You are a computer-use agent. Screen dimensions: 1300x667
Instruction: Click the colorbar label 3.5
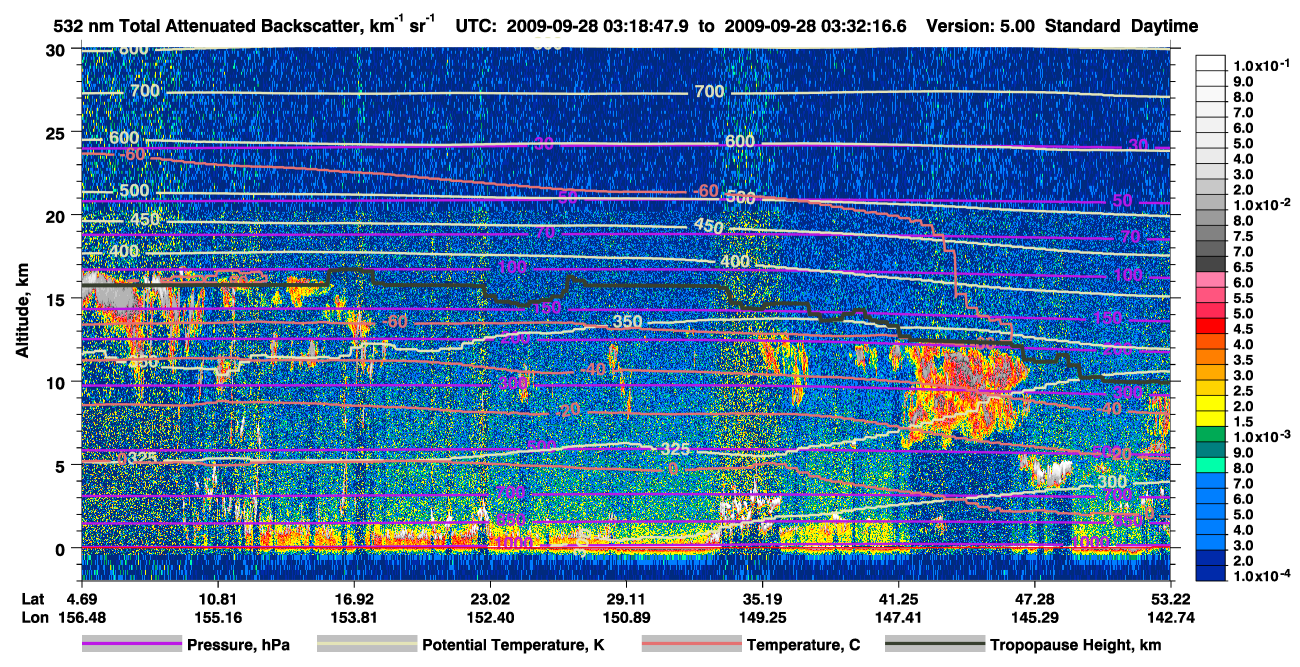pyautogui.click(x=1244, y=359)
